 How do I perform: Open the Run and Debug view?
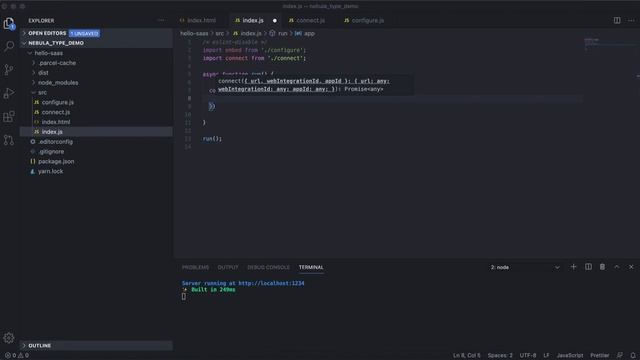(9, 93)
